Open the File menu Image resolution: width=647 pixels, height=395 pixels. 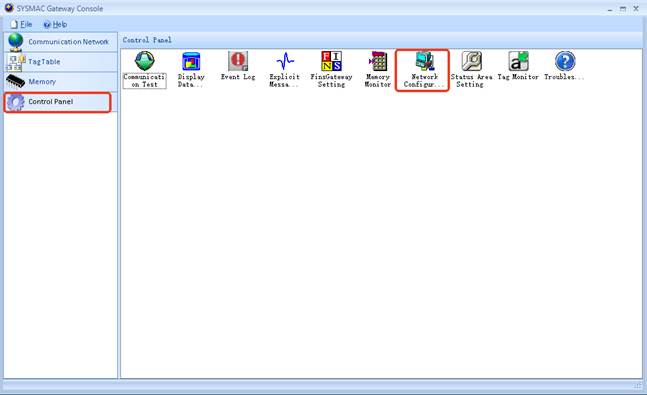pyautogui.click(x=21, y=24)
